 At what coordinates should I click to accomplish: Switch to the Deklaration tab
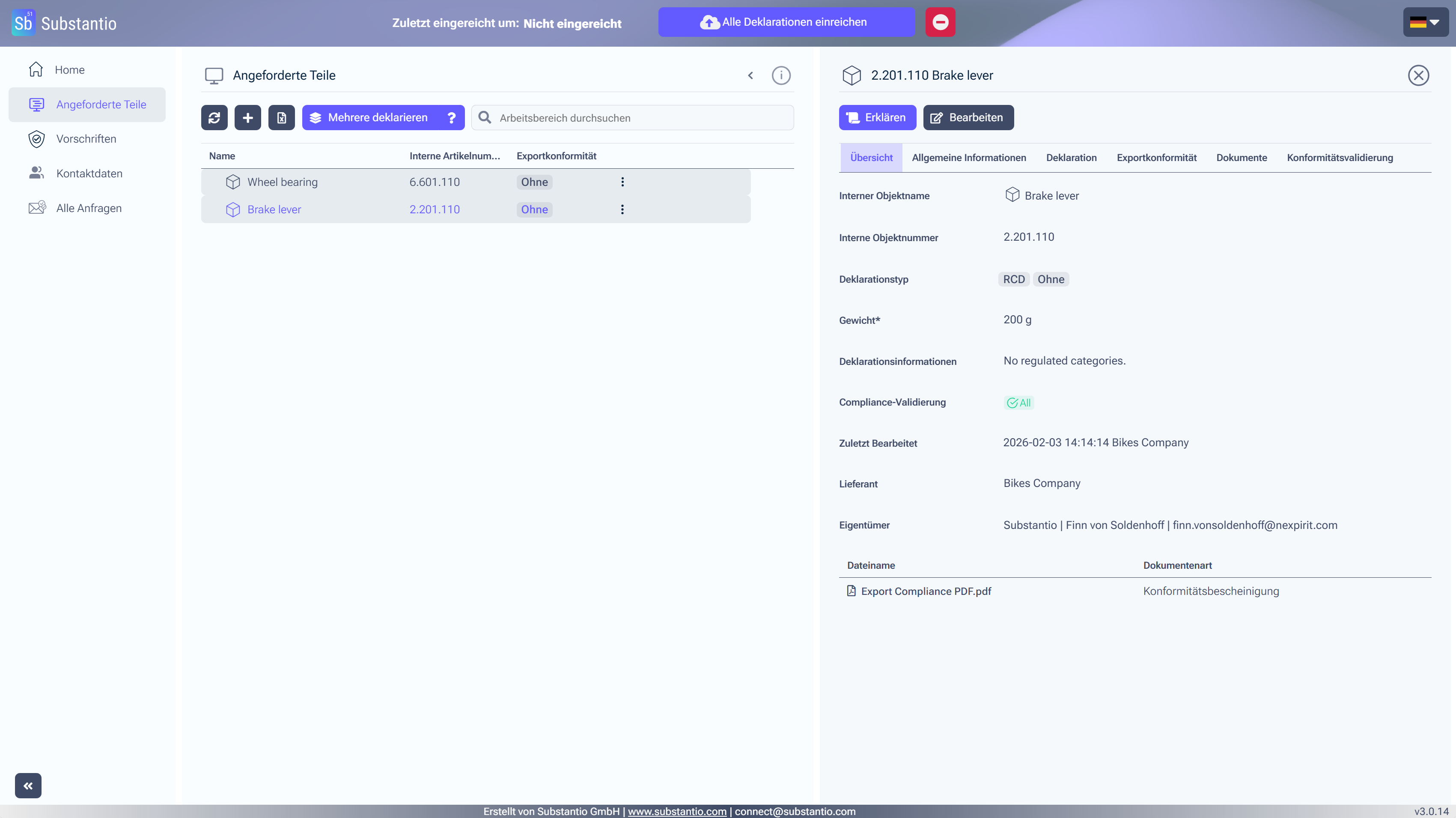tap(1071, 158)
